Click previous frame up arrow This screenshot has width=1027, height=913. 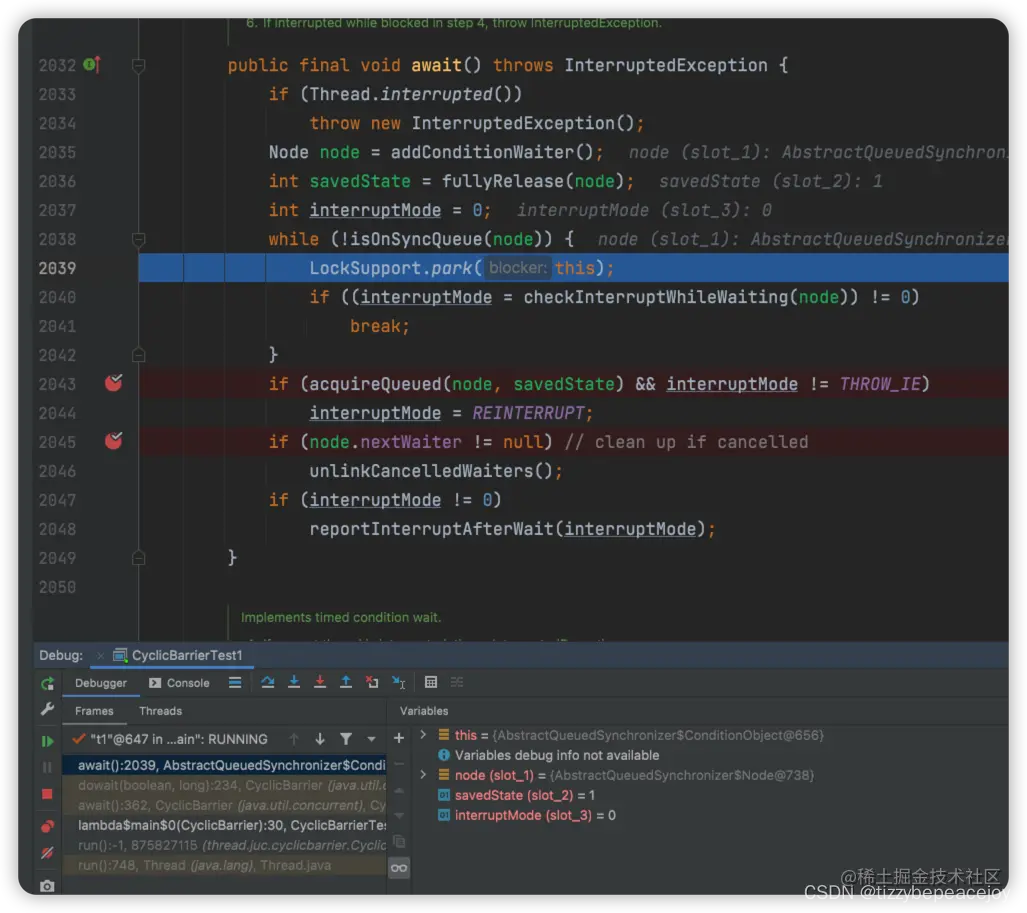[294, 739]
